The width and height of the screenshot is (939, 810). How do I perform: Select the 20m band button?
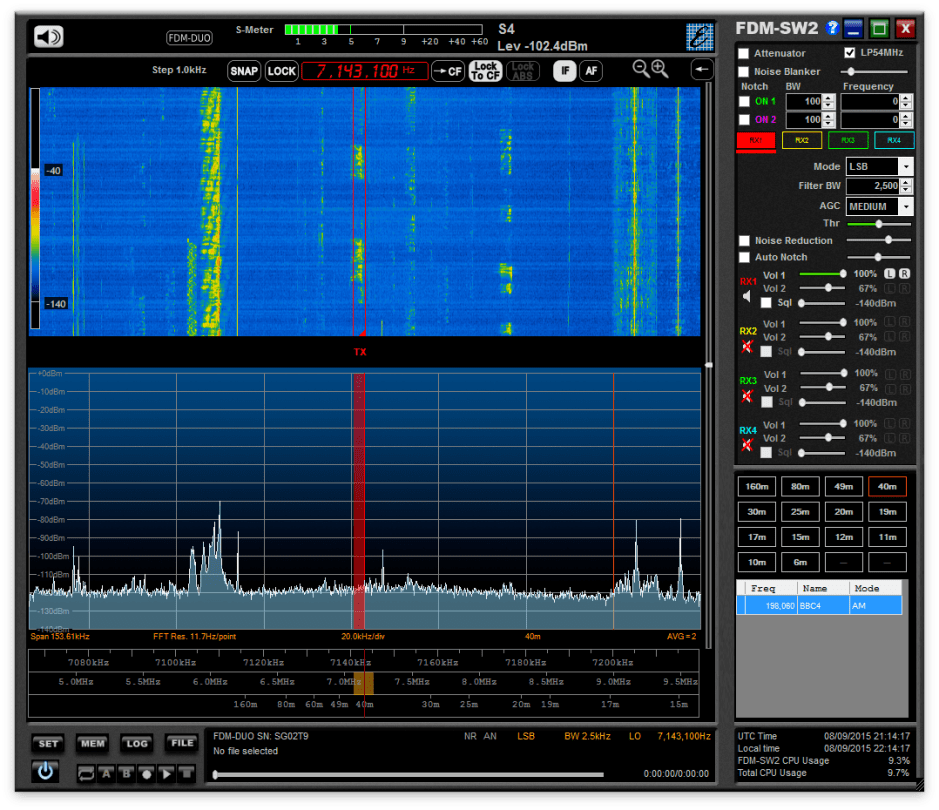point(843,512)
